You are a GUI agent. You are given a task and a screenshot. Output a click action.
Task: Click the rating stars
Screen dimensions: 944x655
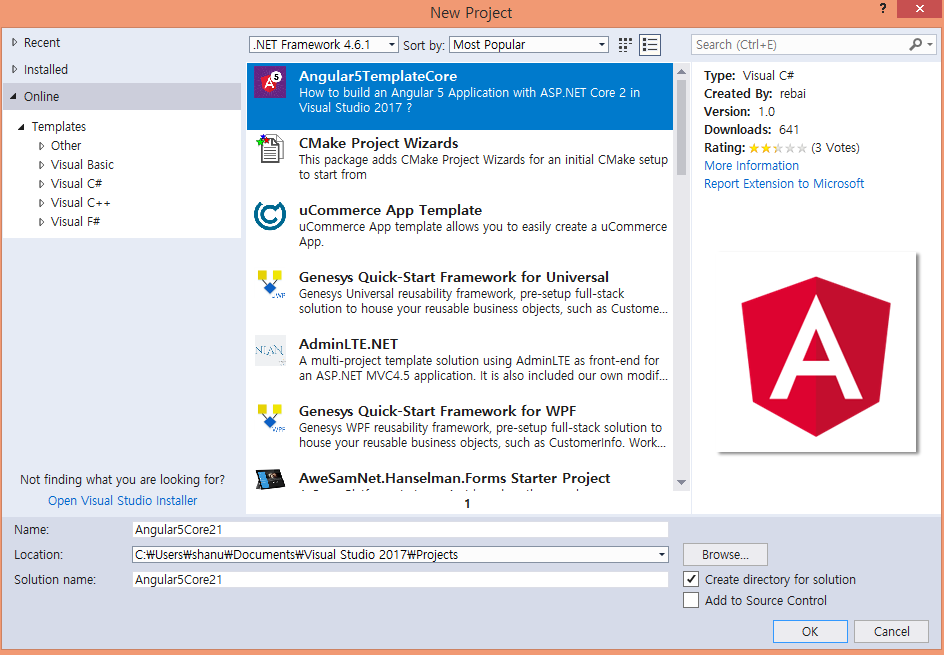click(x=777, y=148)
